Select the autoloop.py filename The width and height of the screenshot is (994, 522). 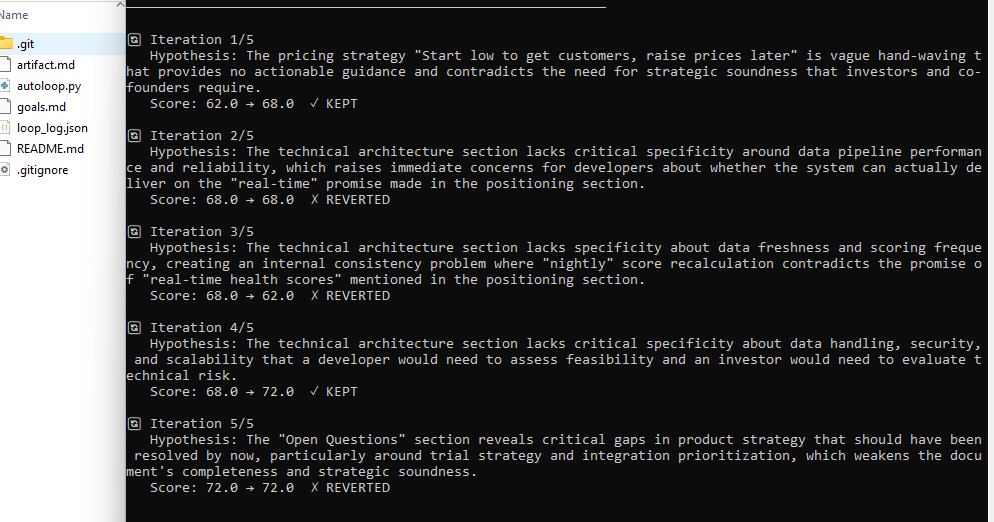pos(48,86)
